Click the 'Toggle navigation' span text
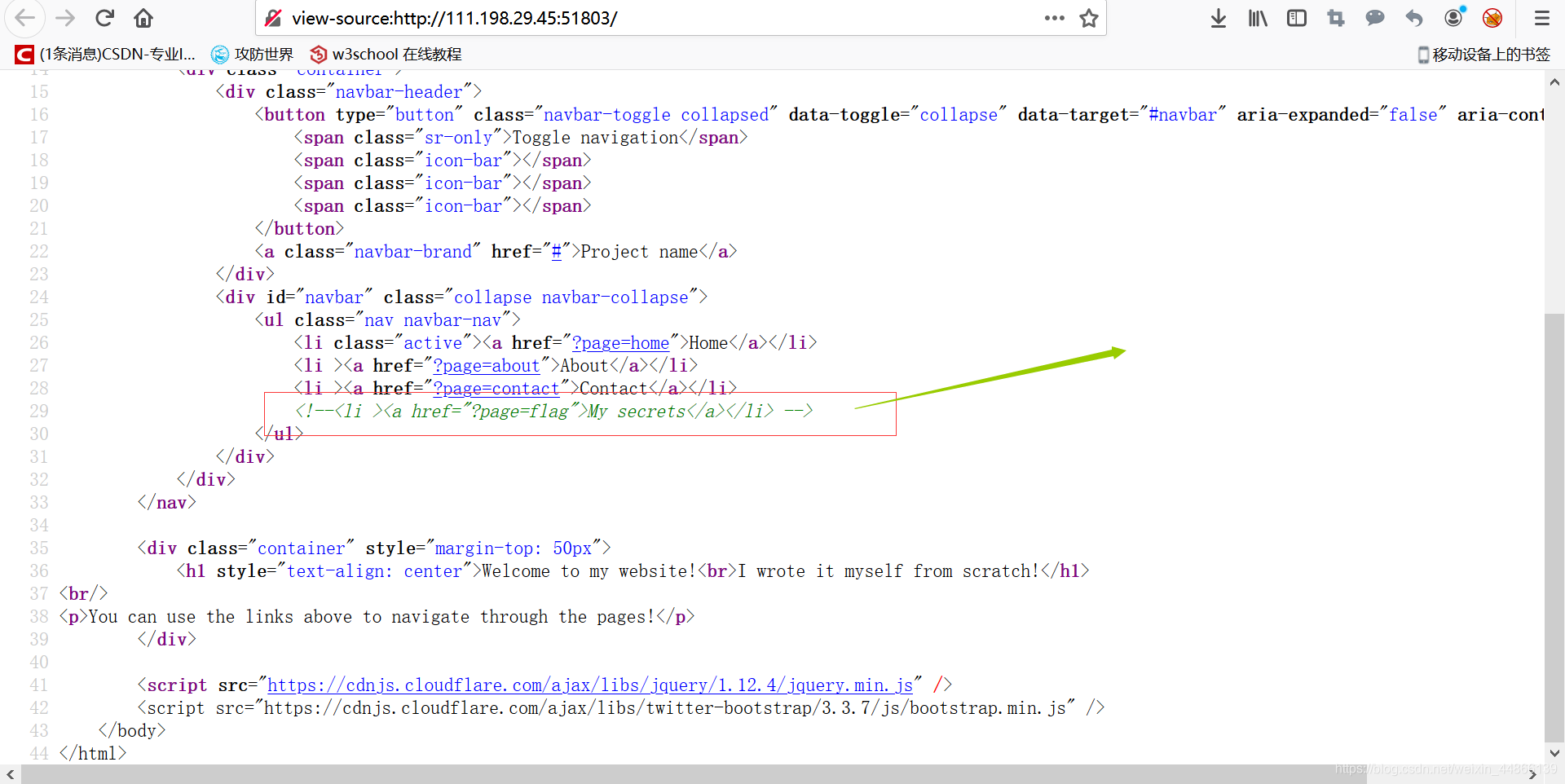1565x784 pixels. 595,138
